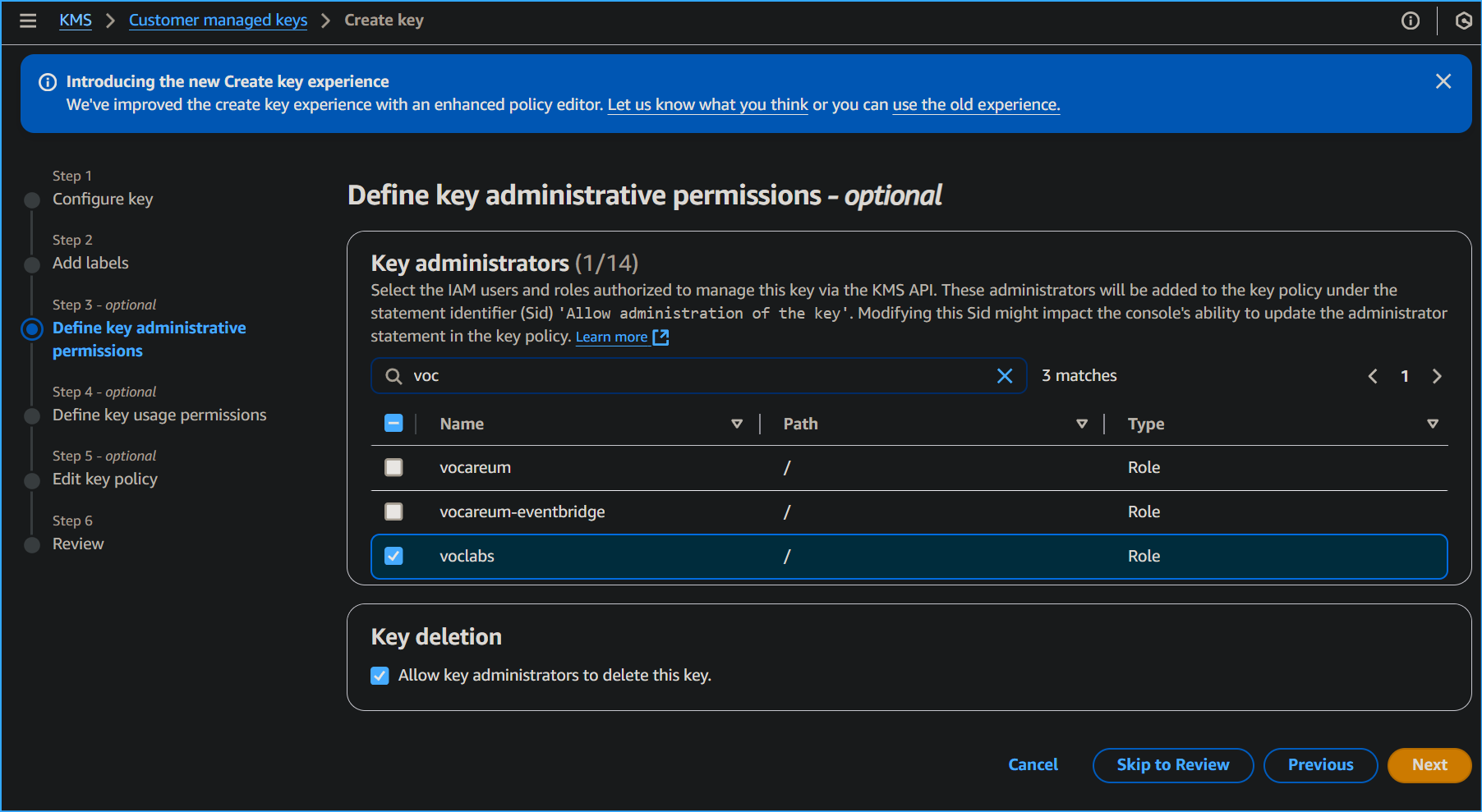Open the Path column filter dropdown

pyautogui.click(x=1082, y=424)
